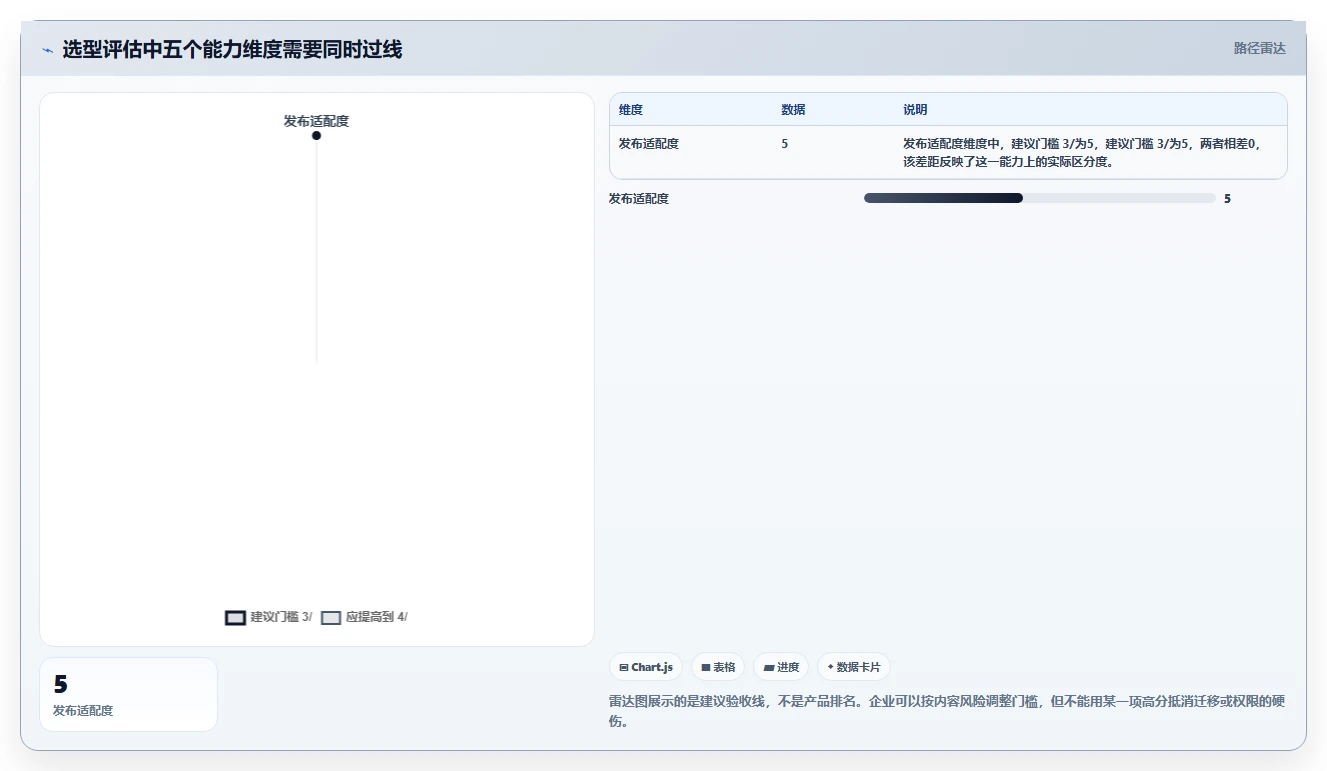Click the 说明 column header
The height and width of the screenshot is (771, 1327).
coord(915,110)
